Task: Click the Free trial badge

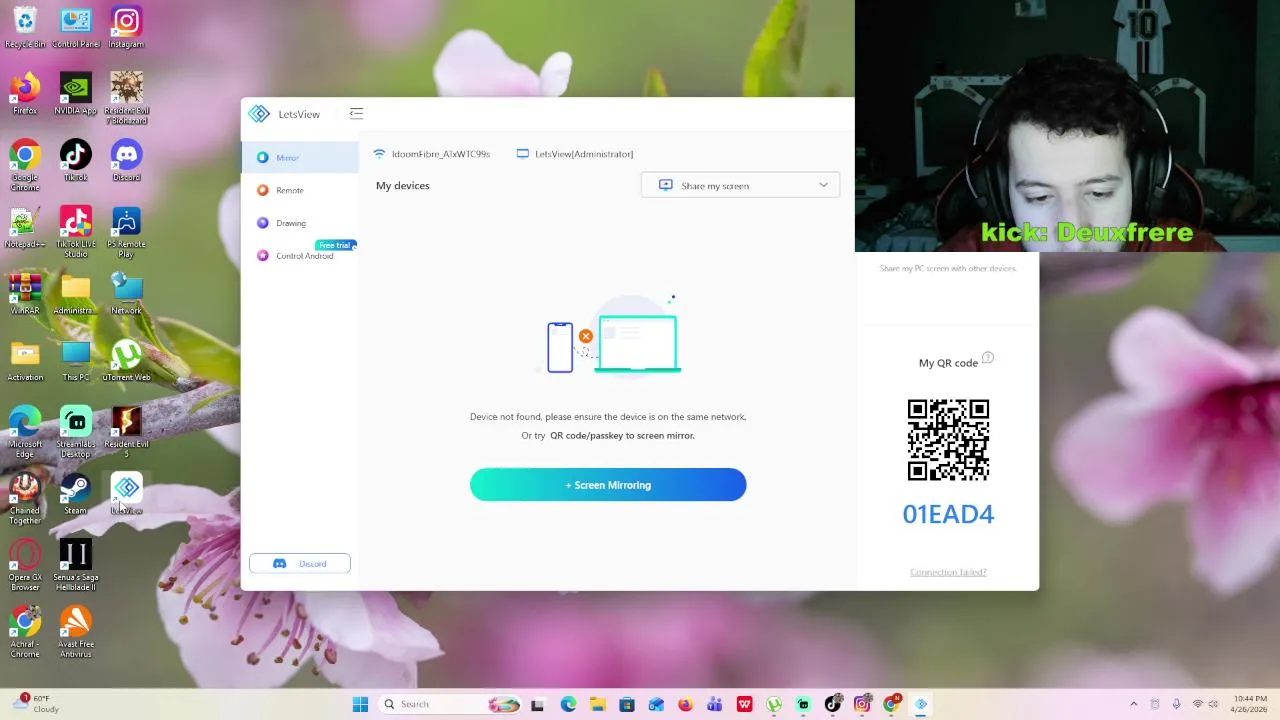Action: pyautogui.click(x=336, y=245)
